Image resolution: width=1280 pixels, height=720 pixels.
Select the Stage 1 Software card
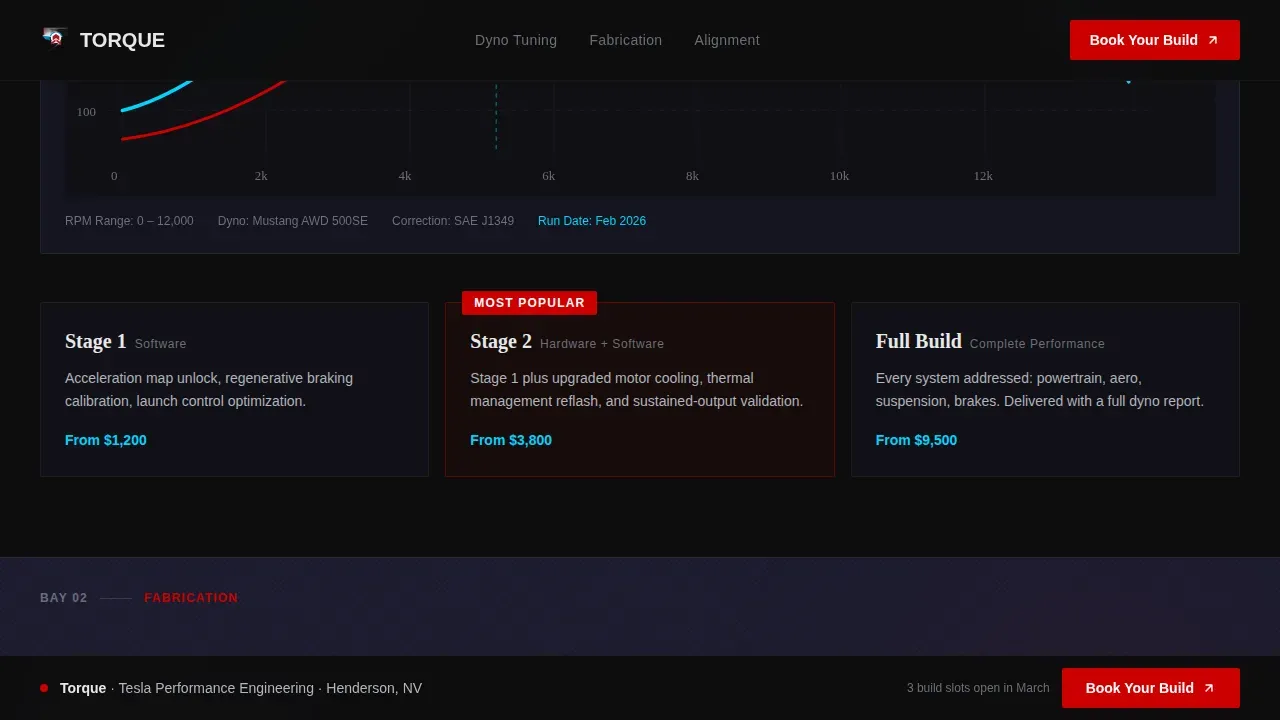(234, 389)
